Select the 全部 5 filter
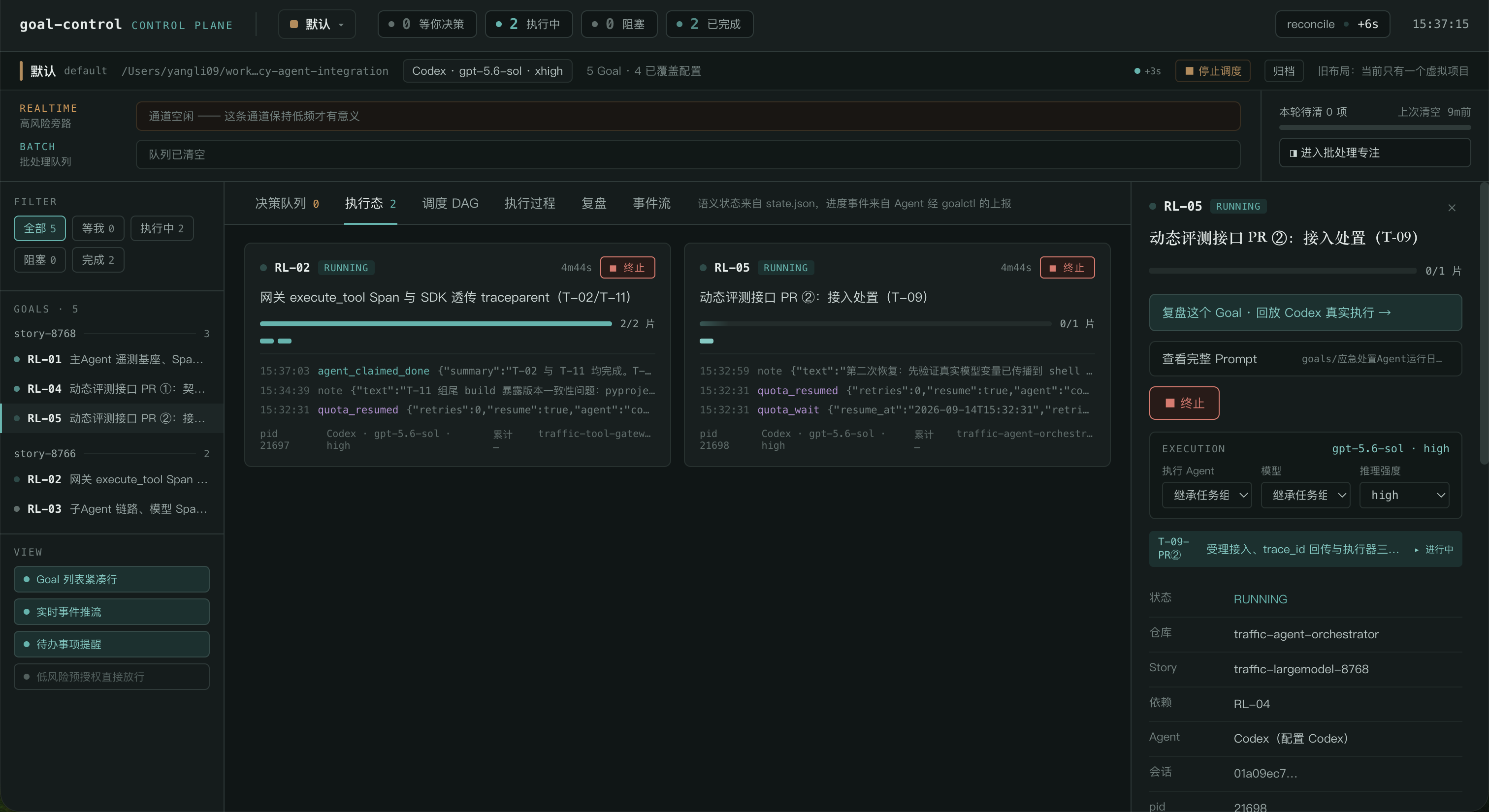Viewport: 1489px width, 812px height. [39, 228]
